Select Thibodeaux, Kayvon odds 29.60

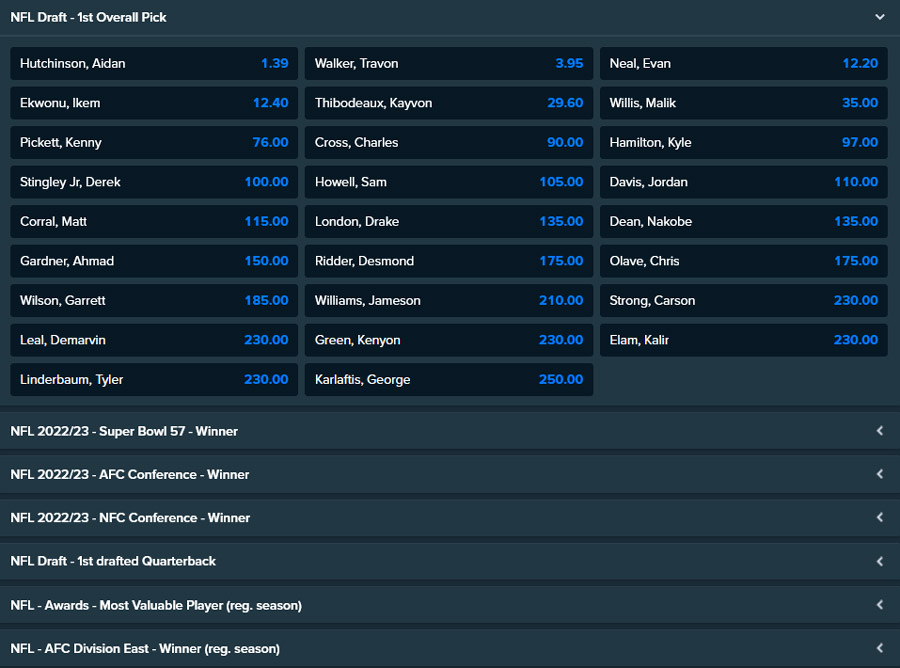click(x=449, y=103)
